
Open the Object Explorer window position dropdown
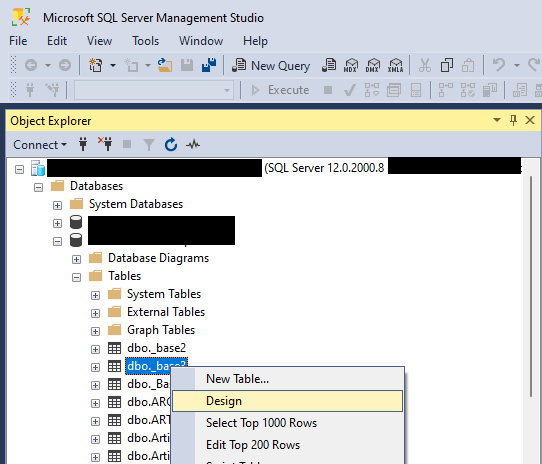click(497, 120)
